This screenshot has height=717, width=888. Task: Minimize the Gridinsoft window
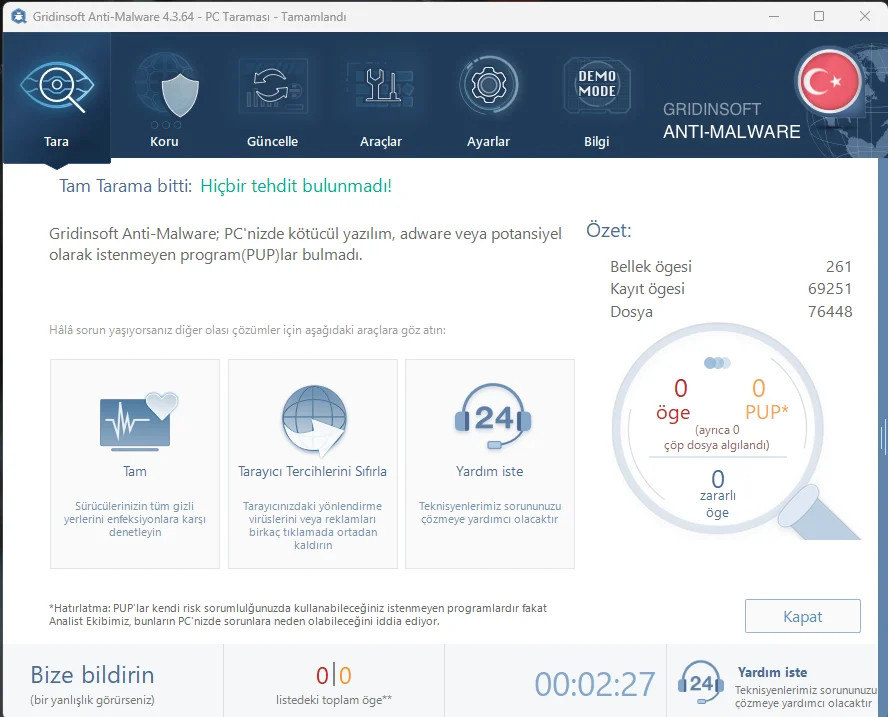(x=774, y=16)
